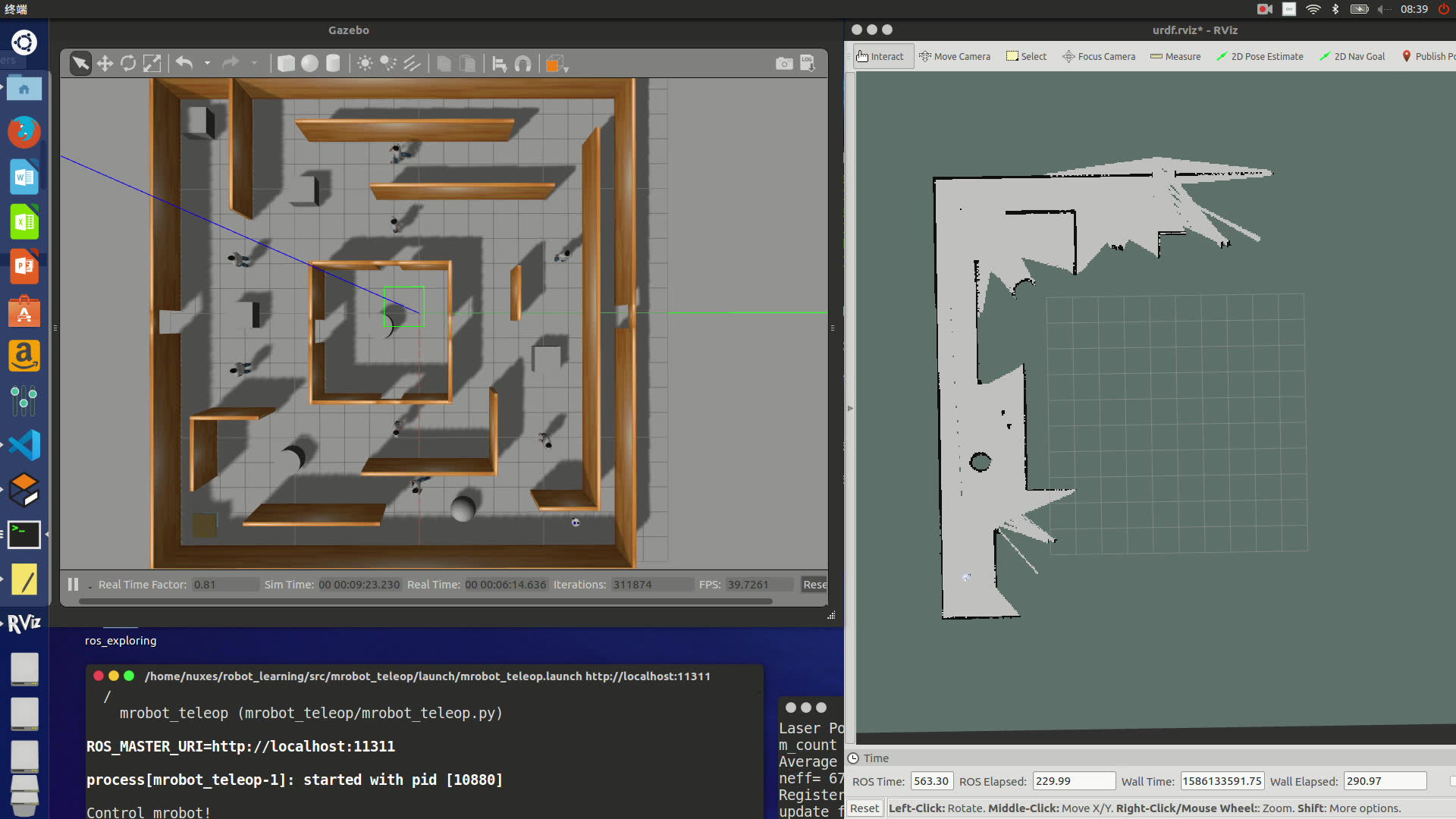Screen dimensions: 1456x819
Task: Insert a cylinder shape
Action: coord(332,64)
